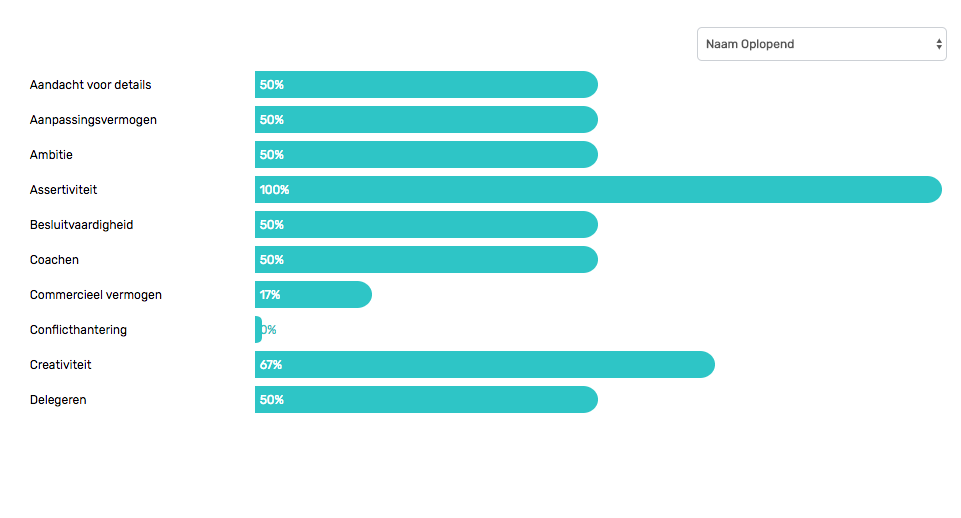
Task: Click the Commercieel vermogen 17% bar
Action: click(313, 294)
